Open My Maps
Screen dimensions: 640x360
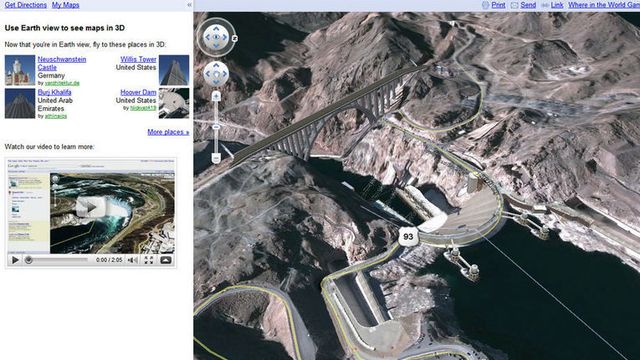click(65, 5)
